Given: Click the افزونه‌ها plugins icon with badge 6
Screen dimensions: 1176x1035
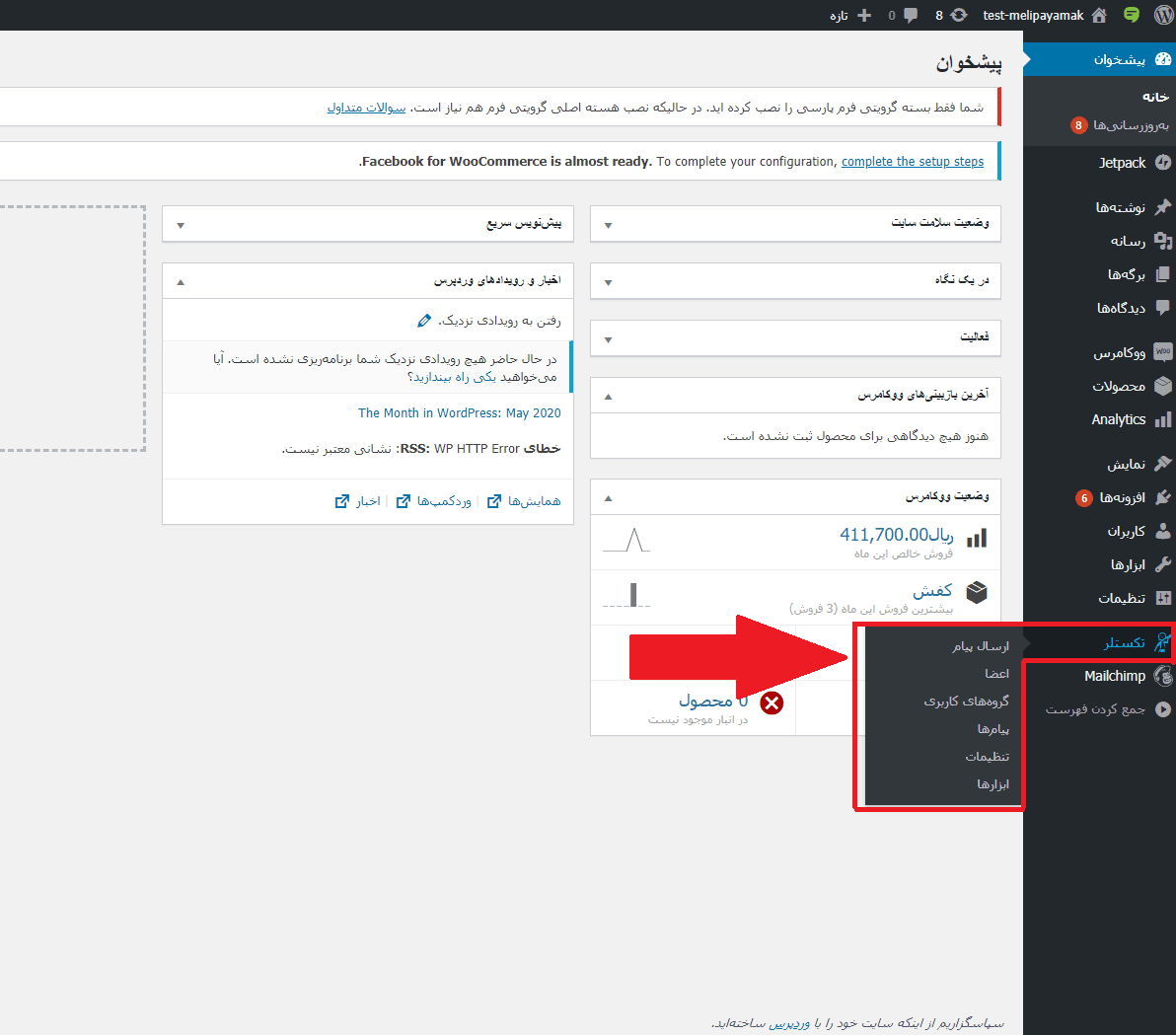Looking at the screenshot, I should pos(1162,497).
